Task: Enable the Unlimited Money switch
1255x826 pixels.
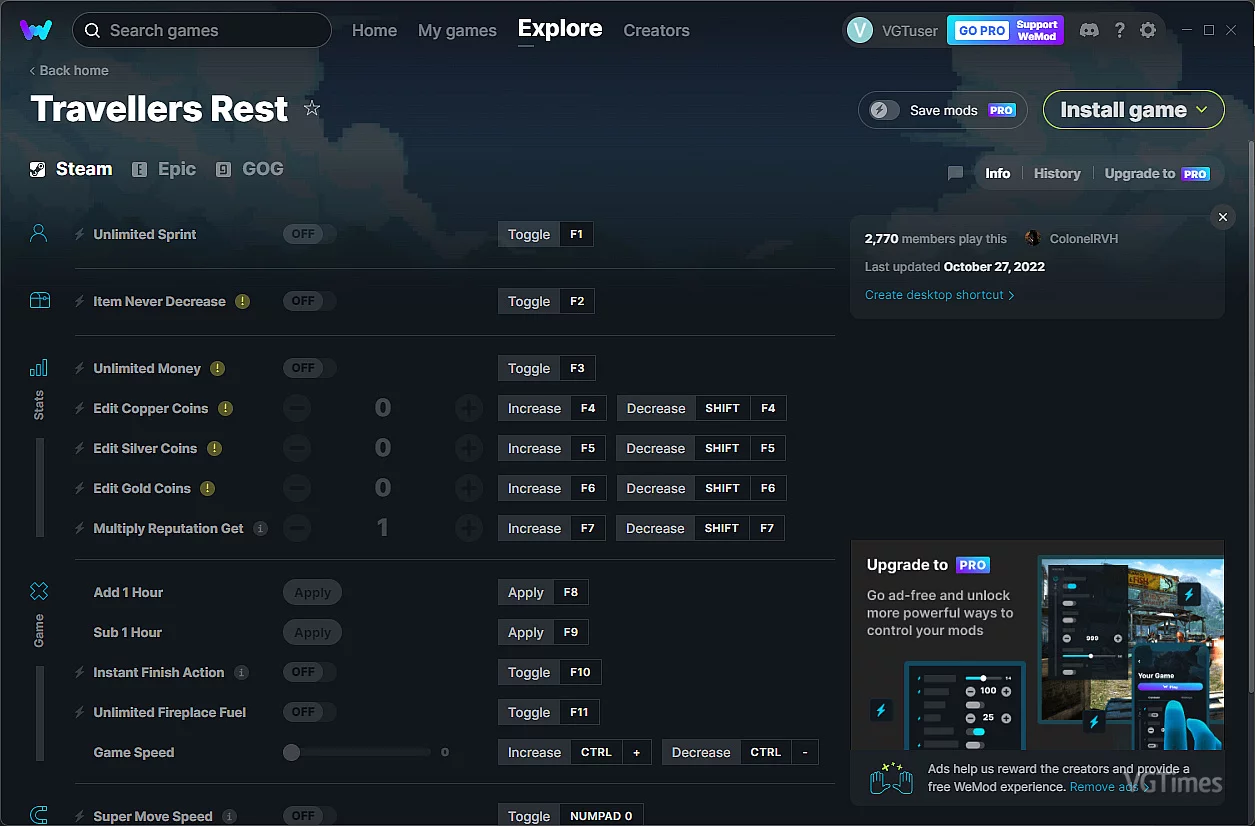Action: coord(309,368)
